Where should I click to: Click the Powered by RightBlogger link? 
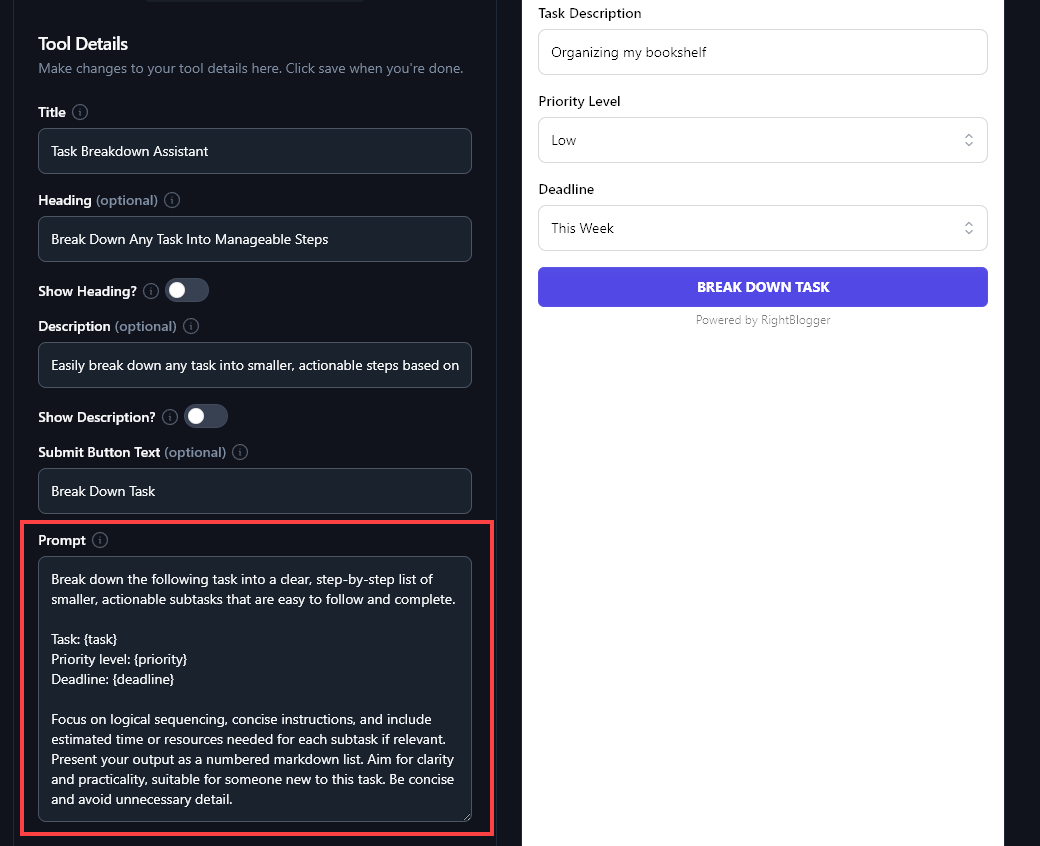[x=763, y=320]
